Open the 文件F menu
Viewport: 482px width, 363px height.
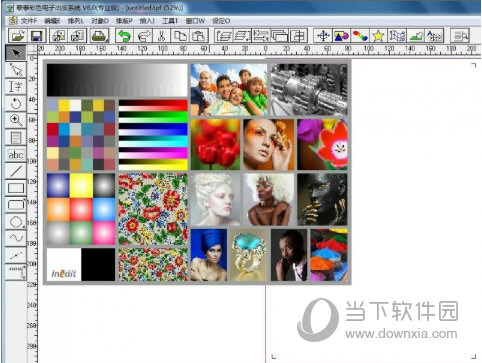pyautogui.click(x=29, y=21)
